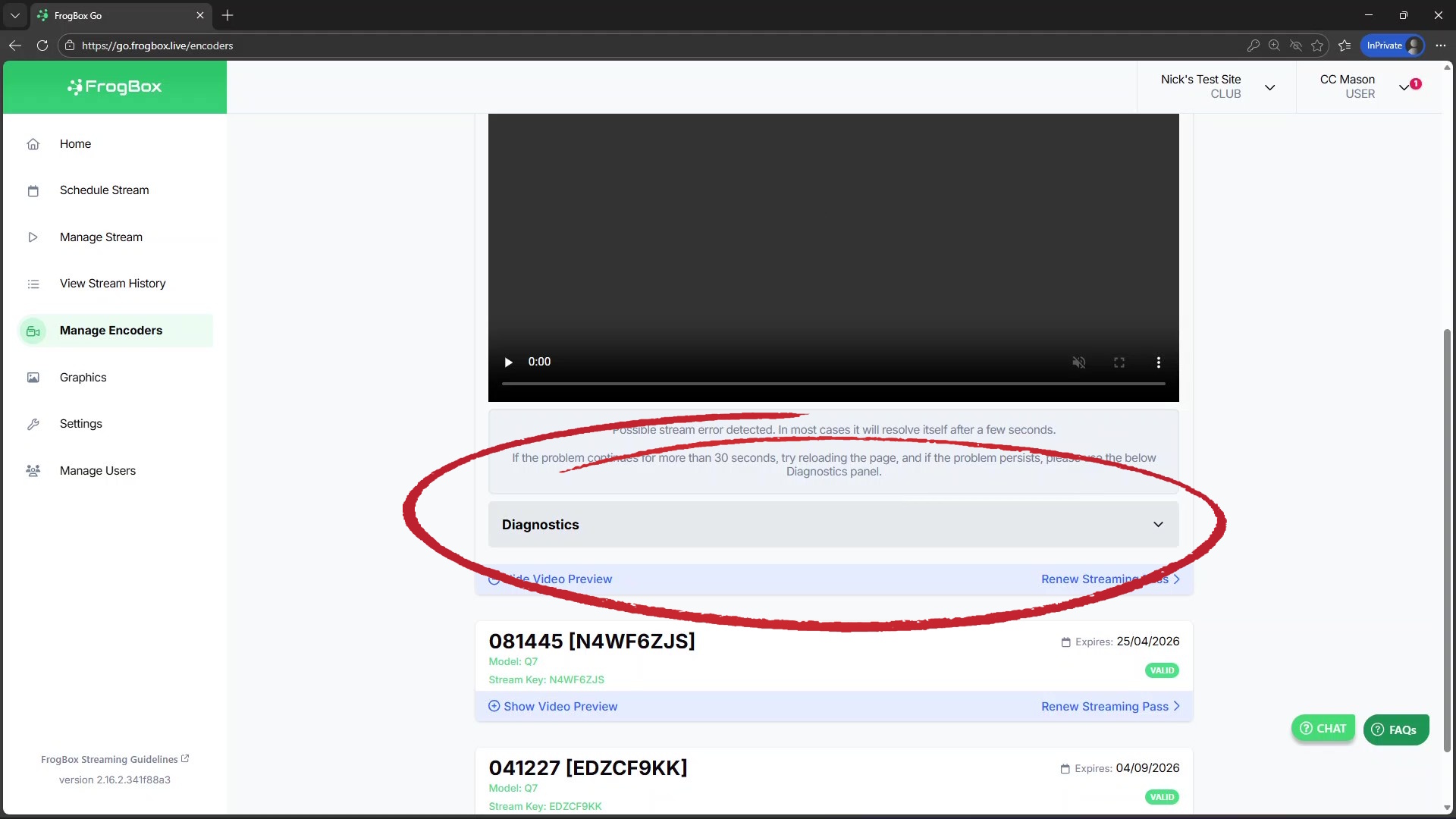This screenshot has height=819, width=1456.
Task: Click the video player play button
Action: click(508, 362)
